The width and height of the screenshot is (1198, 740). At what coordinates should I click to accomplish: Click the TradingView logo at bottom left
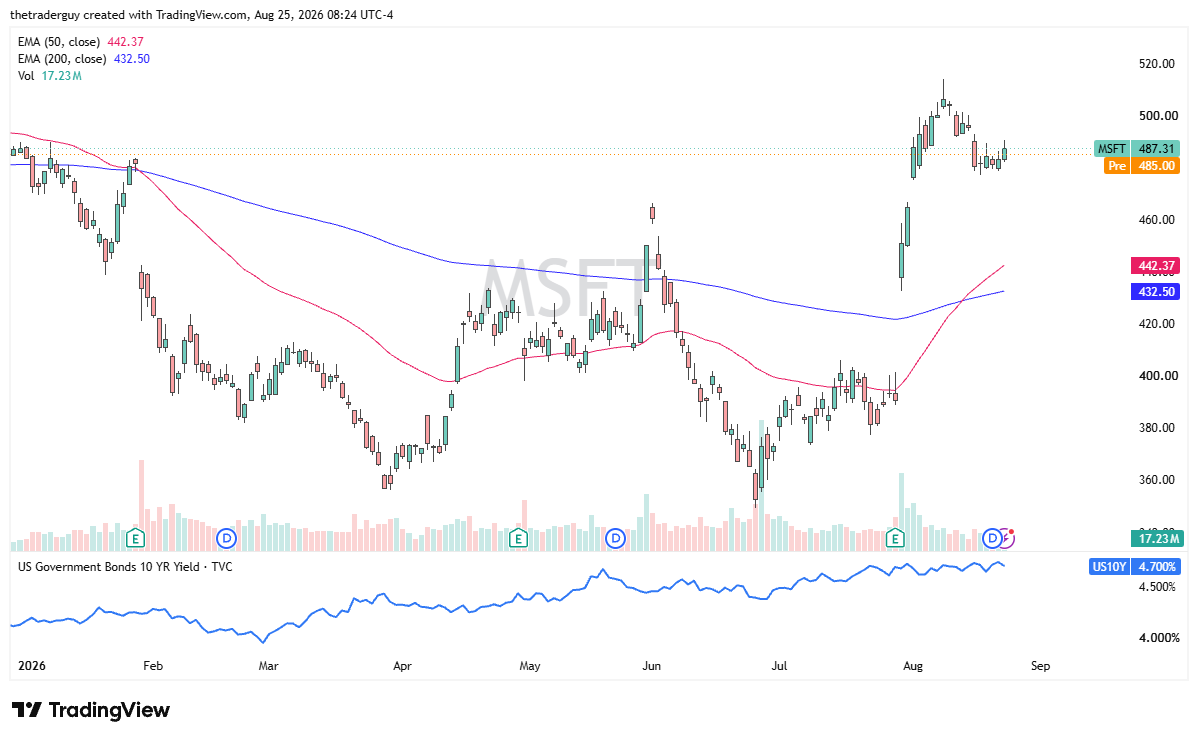(91, 710)
